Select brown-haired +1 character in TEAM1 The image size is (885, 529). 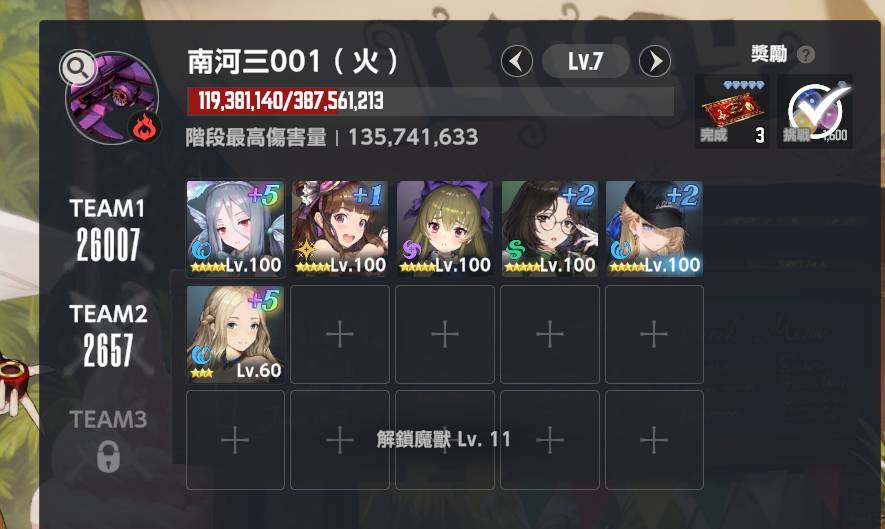[340, 229]
